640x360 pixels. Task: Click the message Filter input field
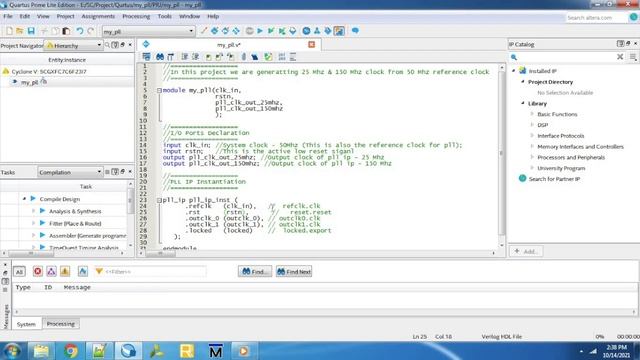[155, 271]
